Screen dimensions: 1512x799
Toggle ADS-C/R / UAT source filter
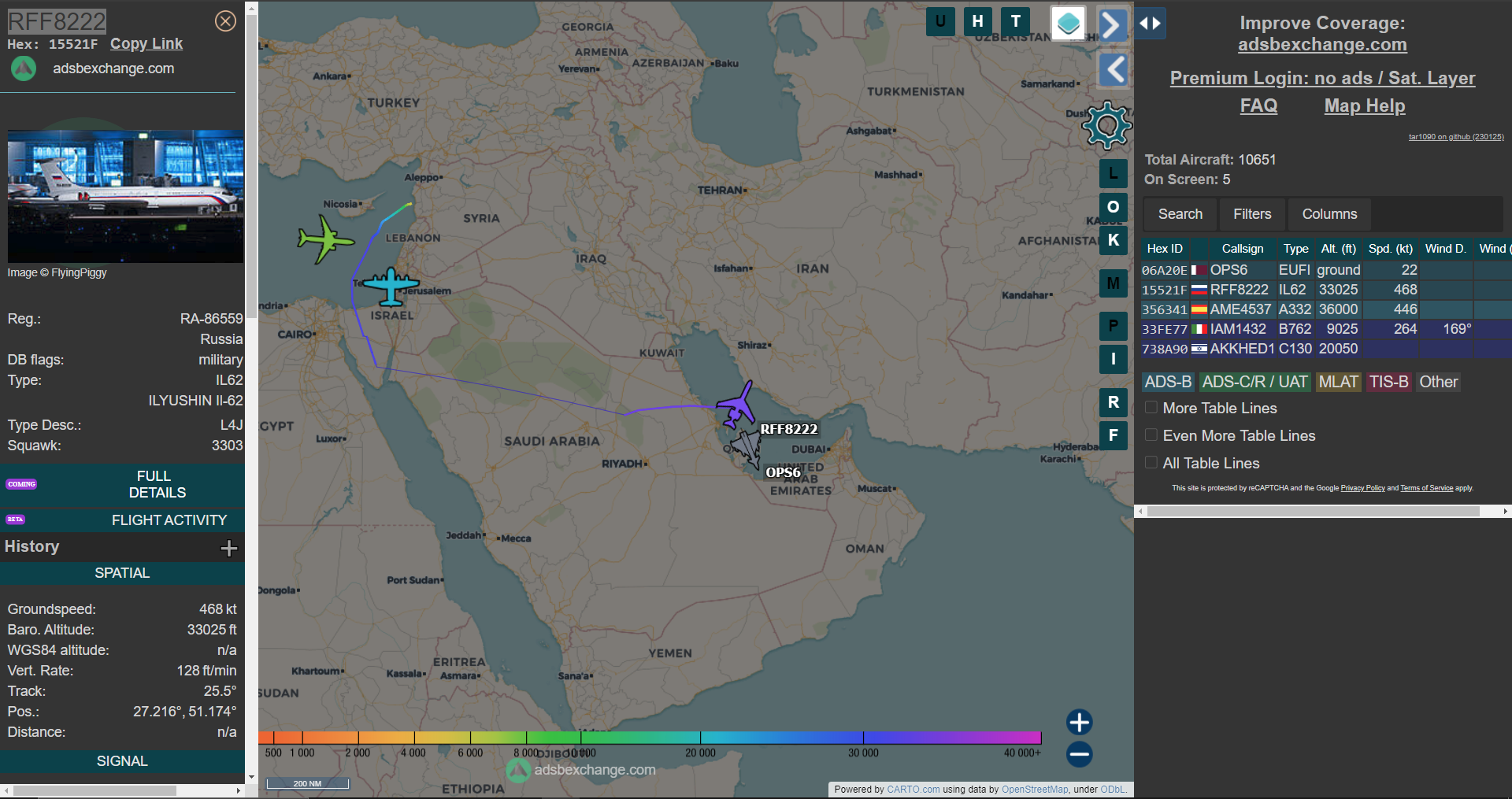click(1254, 382)
